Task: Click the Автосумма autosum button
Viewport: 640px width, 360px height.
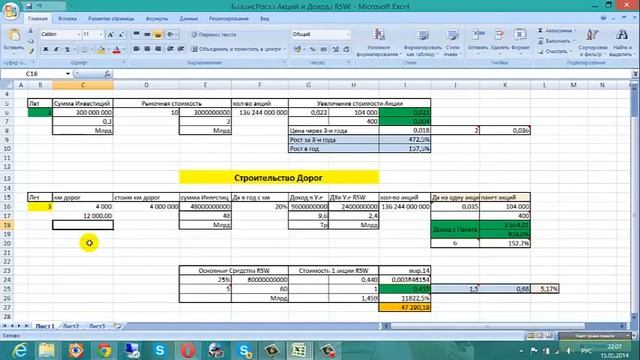Action: [x=556, y=31]
